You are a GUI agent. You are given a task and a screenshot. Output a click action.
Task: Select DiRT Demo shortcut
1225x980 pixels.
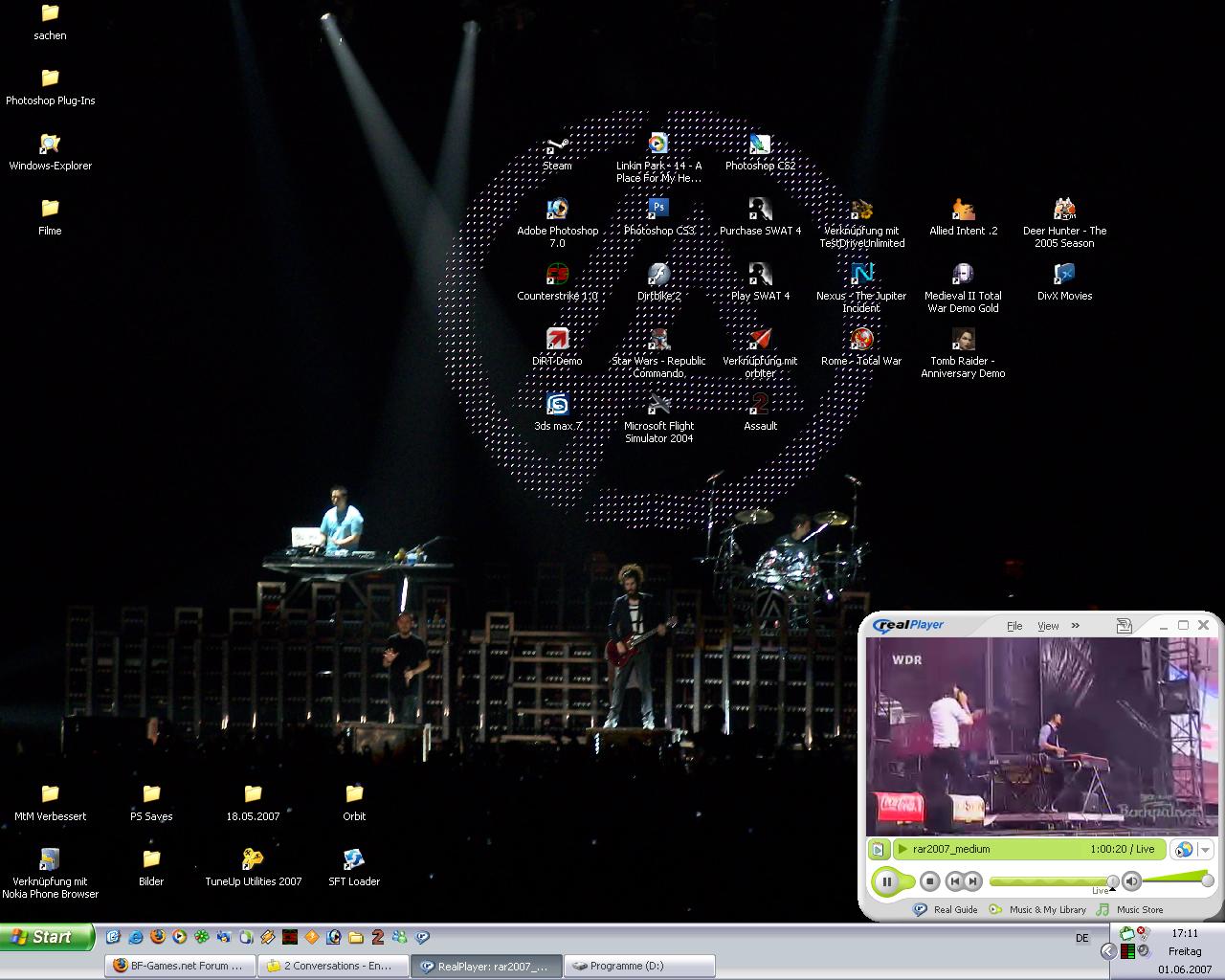click(557, 348)
